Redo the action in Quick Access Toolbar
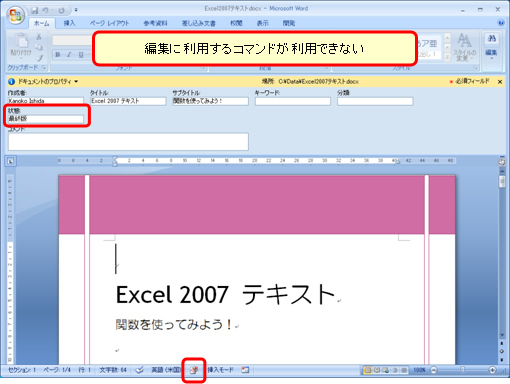 (x=61, y=11)
